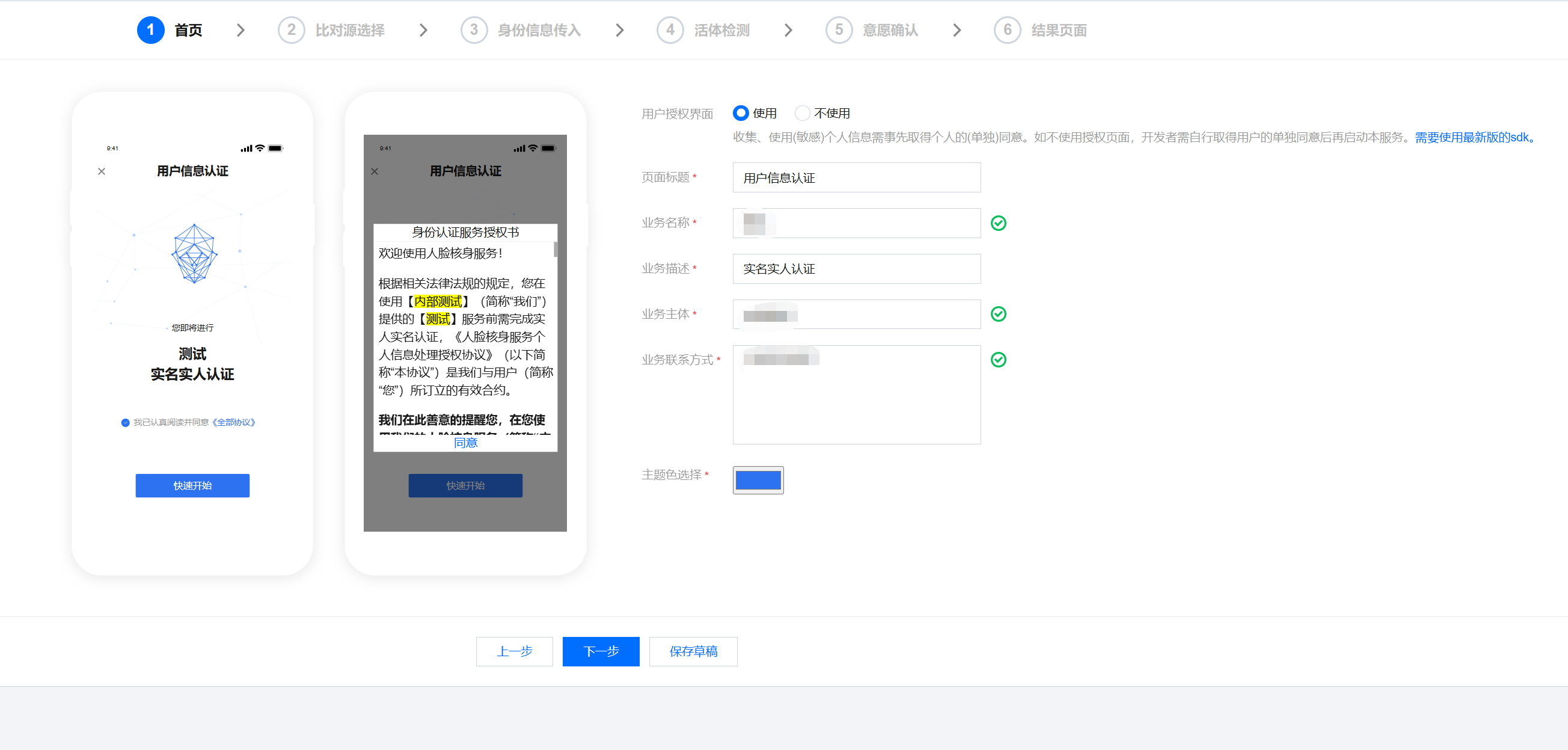Click green check icon beside 业务主体 field
Screen dimensions: 1568x750
[998, 314]
